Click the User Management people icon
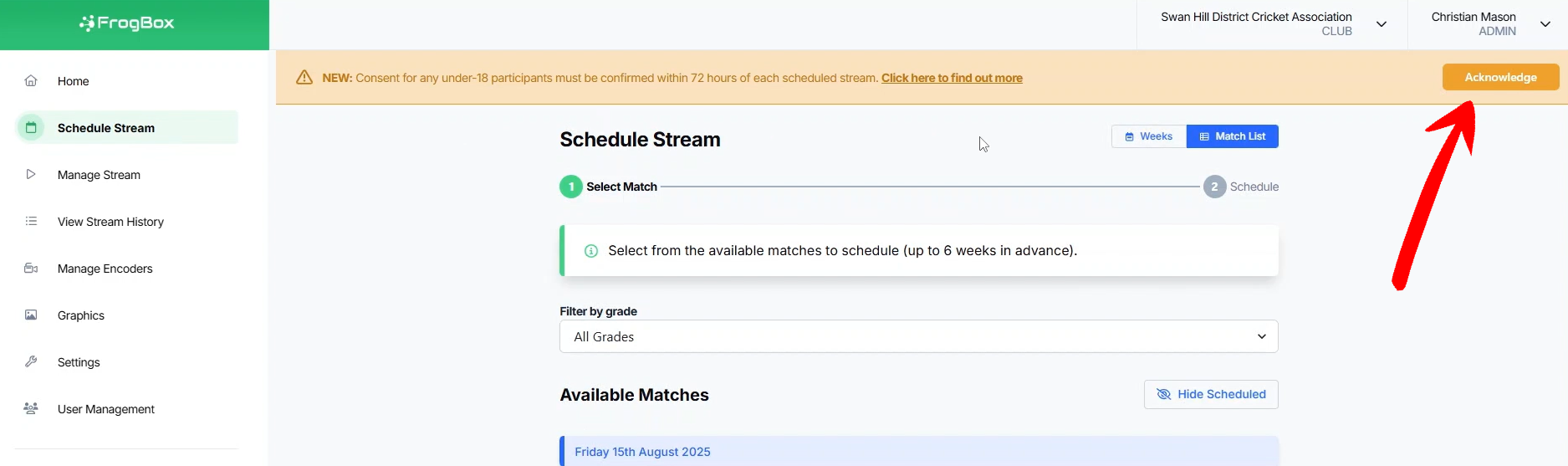Viewport: 1568px width, 466px height. click(x=31, y=409)
